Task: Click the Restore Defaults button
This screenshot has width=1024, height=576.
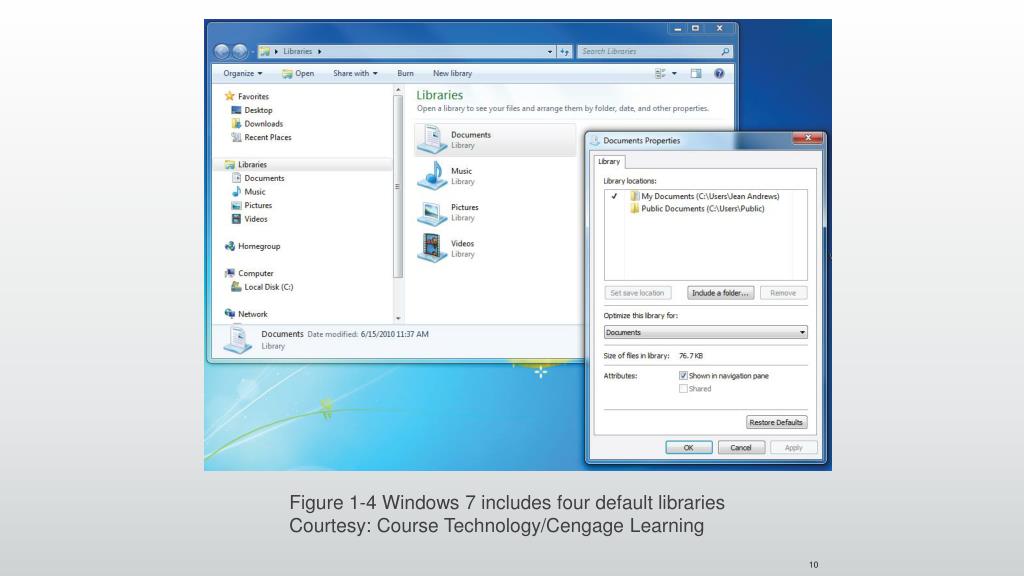Action: pos(776,423)
